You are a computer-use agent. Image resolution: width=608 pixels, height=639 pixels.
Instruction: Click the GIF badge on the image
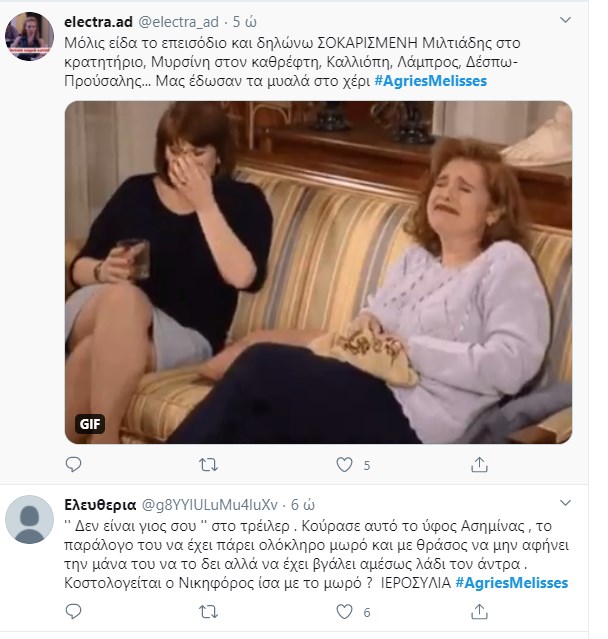tap(90, 424)
